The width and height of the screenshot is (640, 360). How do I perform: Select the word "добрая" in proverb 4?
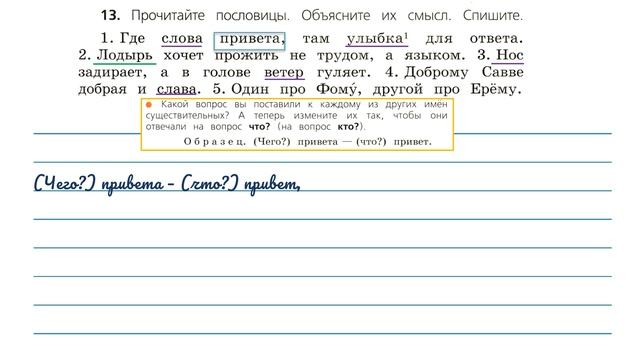[x=102, y=90]
